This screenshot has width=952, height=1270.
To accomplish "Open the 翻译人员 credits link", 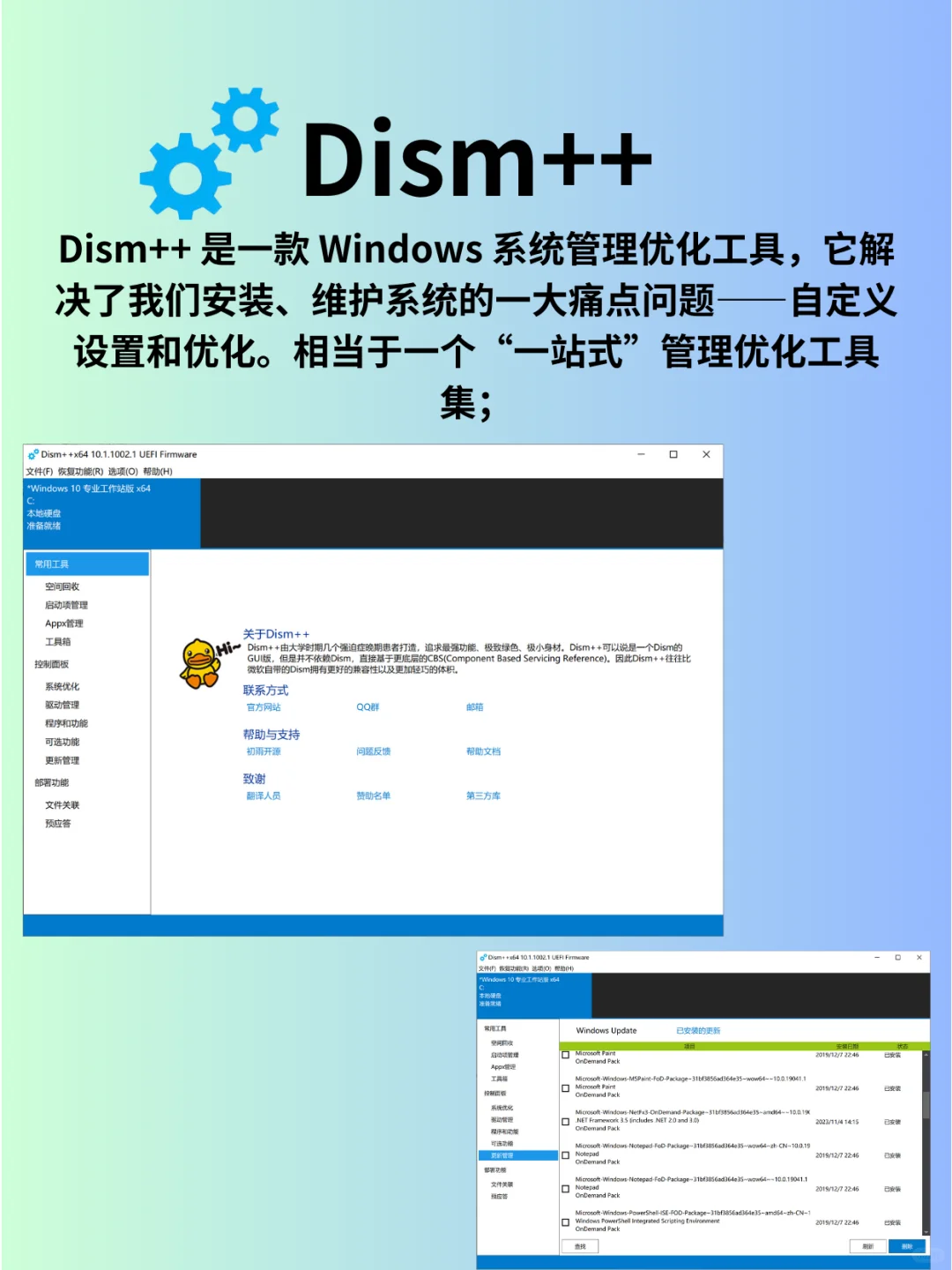I will pos(264,796).
